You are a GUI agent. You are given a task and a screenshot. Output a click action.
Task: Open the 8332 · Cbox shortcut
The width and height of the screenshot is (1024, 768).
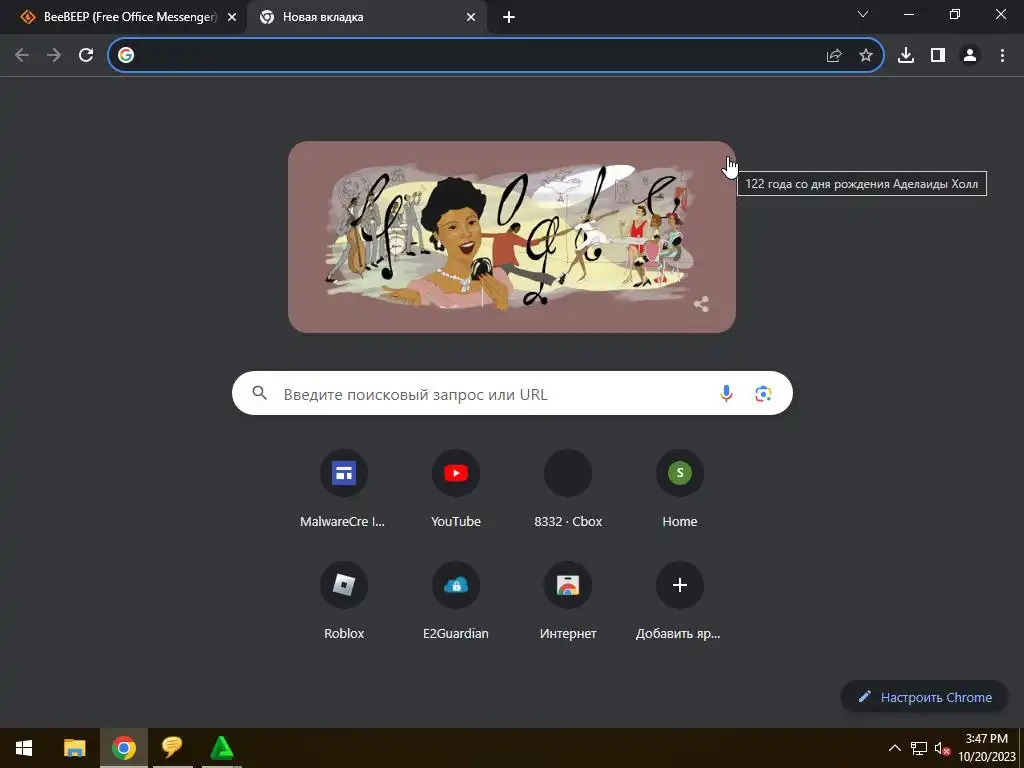pyautogui.click(x=568, y=488)
